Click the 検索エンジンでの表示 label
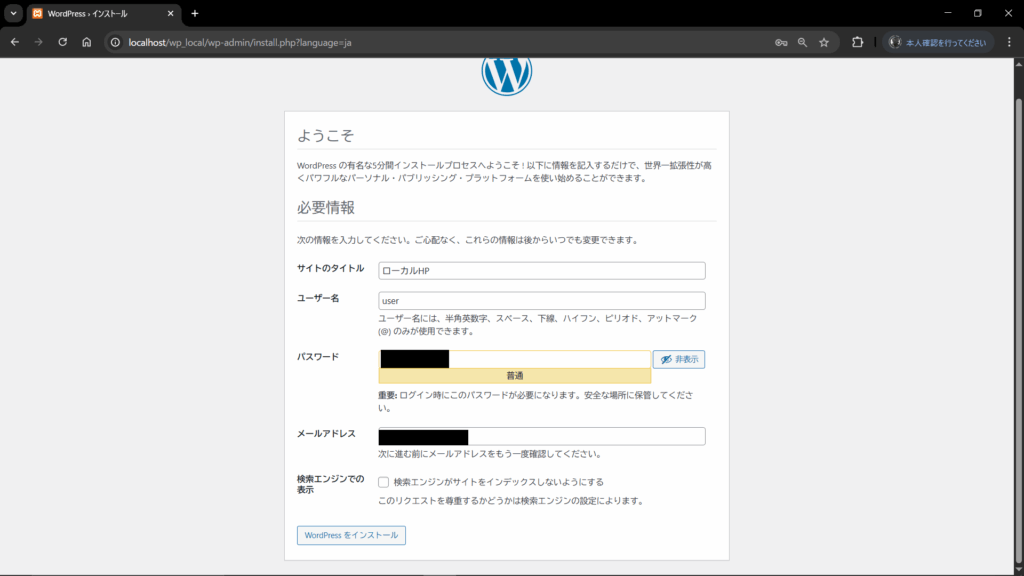 (330, 485)
